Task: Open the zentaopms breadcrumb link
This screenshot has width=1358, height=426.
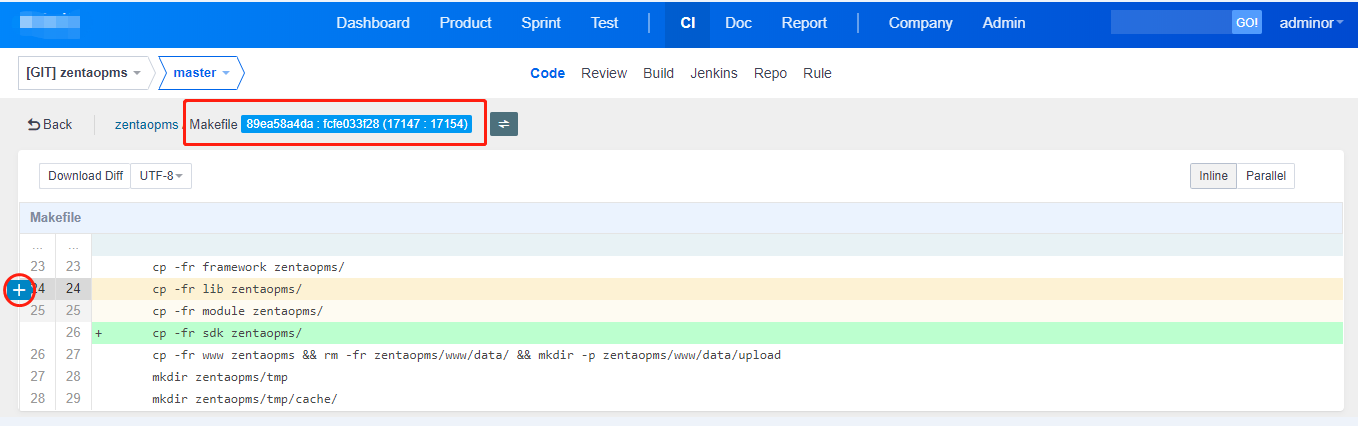Action: [147, 125]
